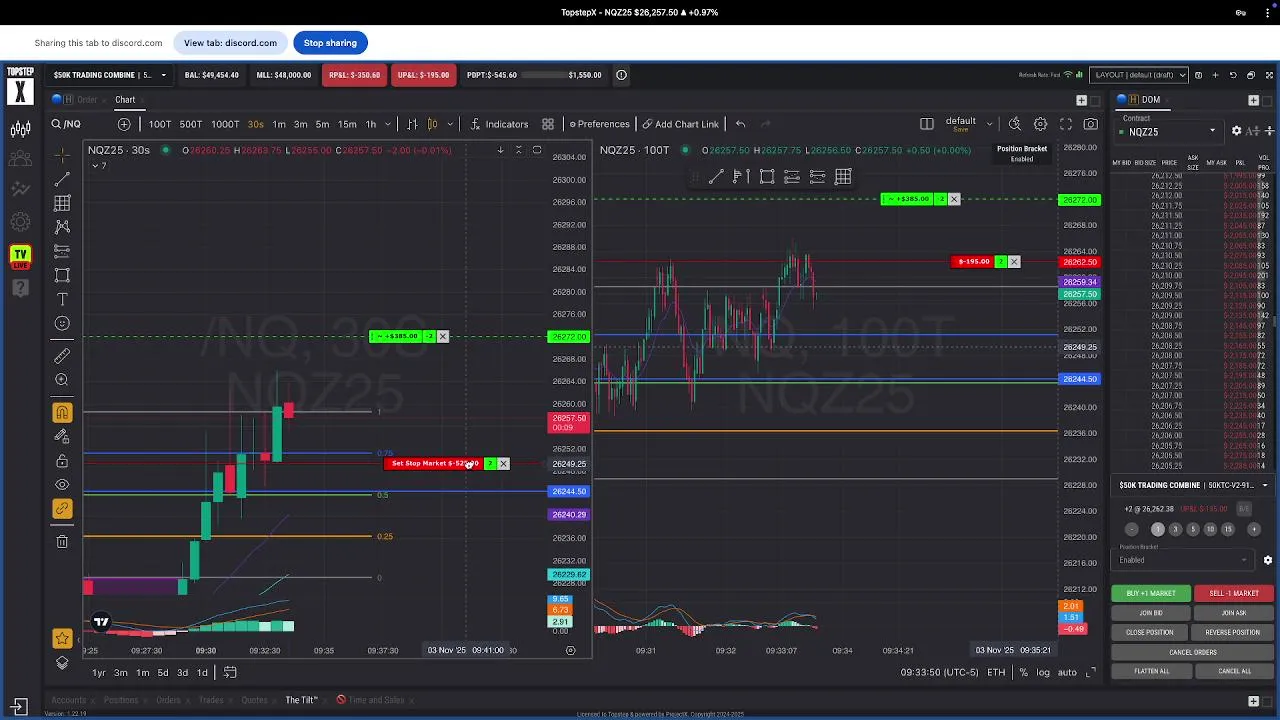
Task: Expand the timeframe dropdown after 1h
Action: click(388, 124)
